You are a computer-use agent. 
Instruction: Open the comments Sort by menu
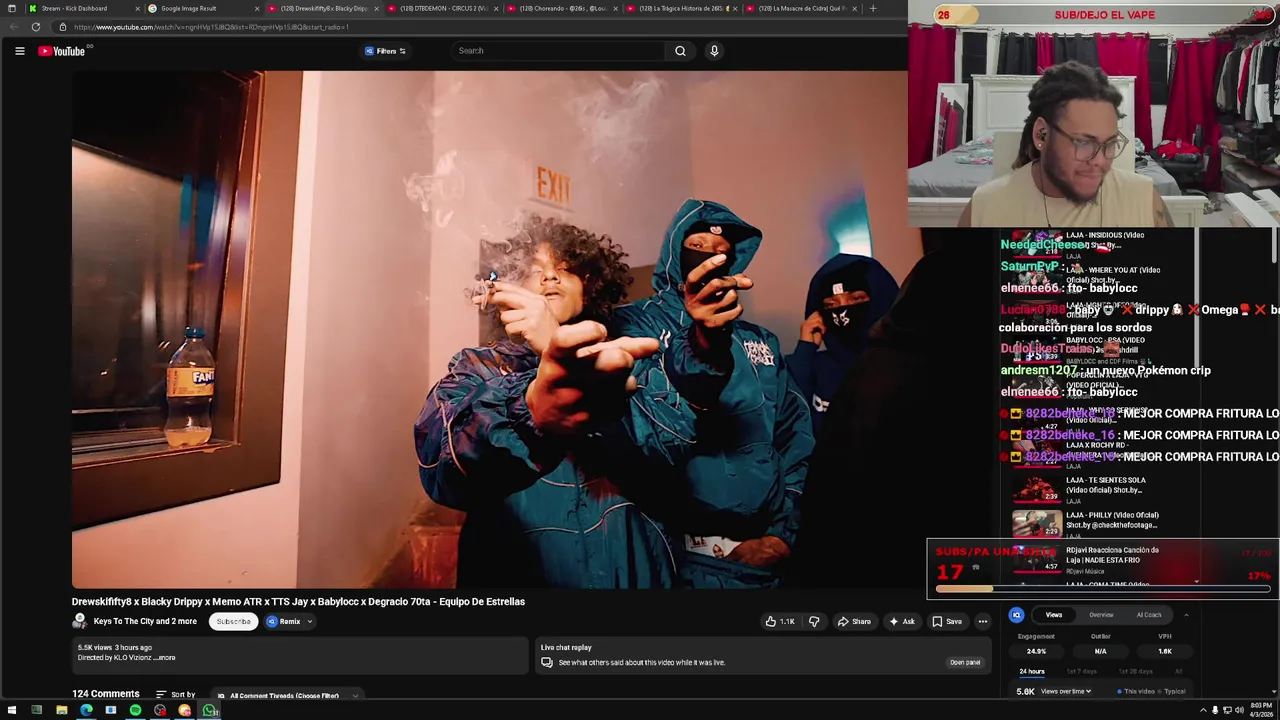point(176,694)
